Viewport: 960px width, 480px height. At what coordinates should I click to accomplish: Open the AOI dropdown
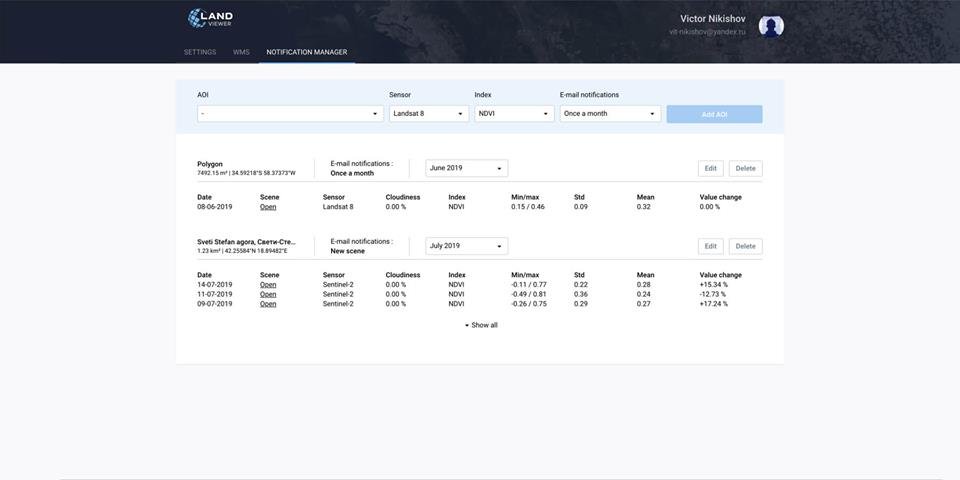(290, 114)
